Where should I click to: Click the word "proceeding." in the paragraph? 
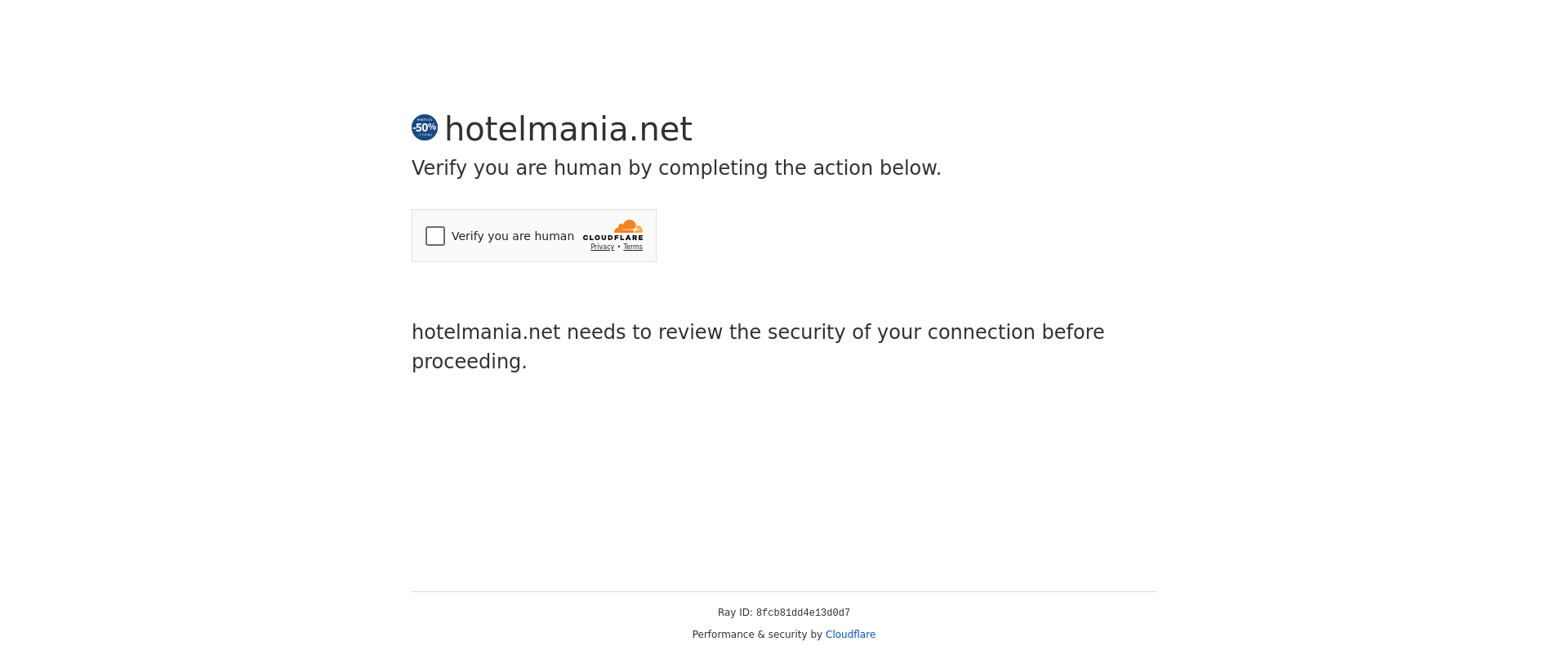(469, 362)
